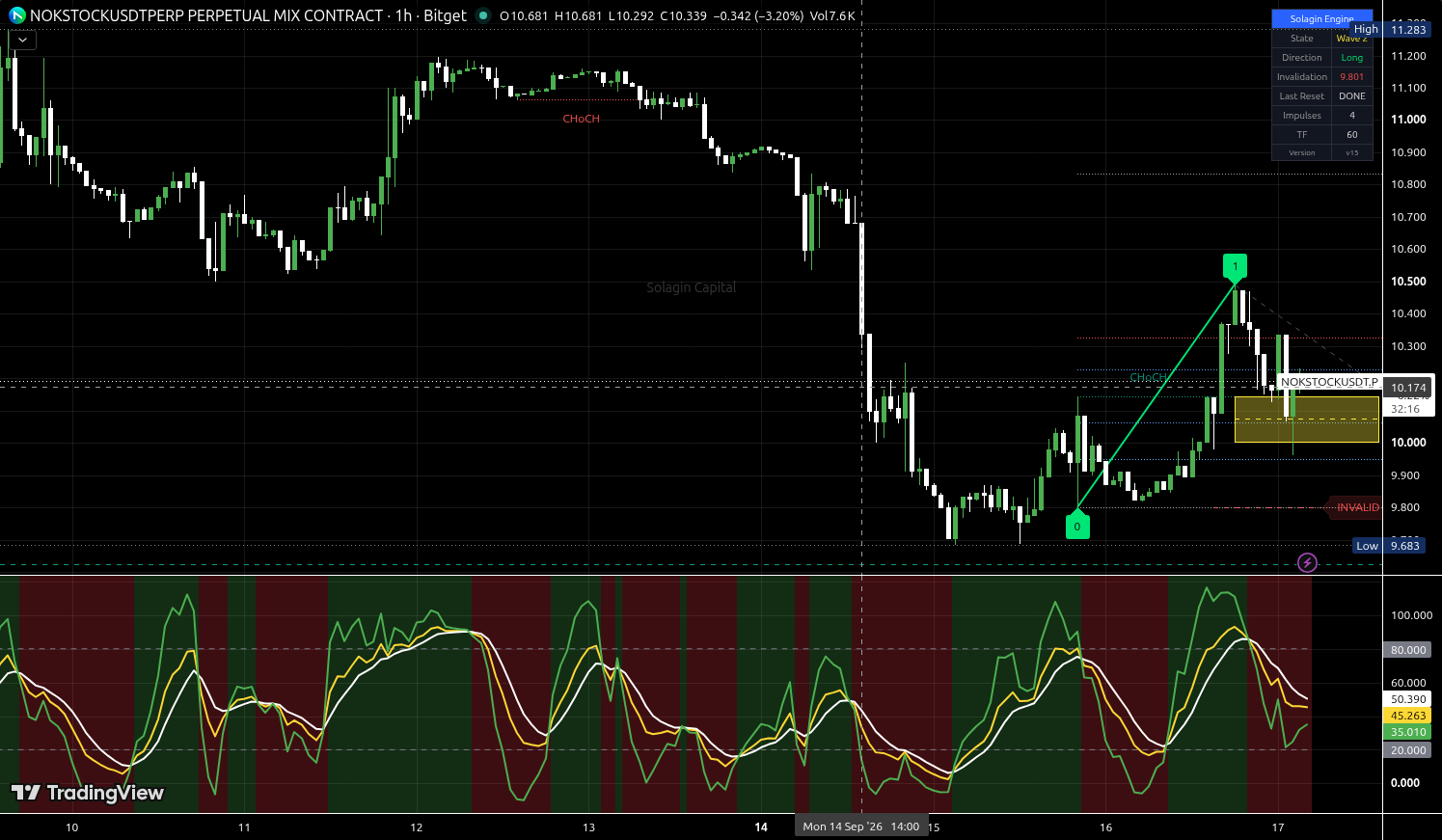Click the current price label 10.174

tap(1408, 388)
